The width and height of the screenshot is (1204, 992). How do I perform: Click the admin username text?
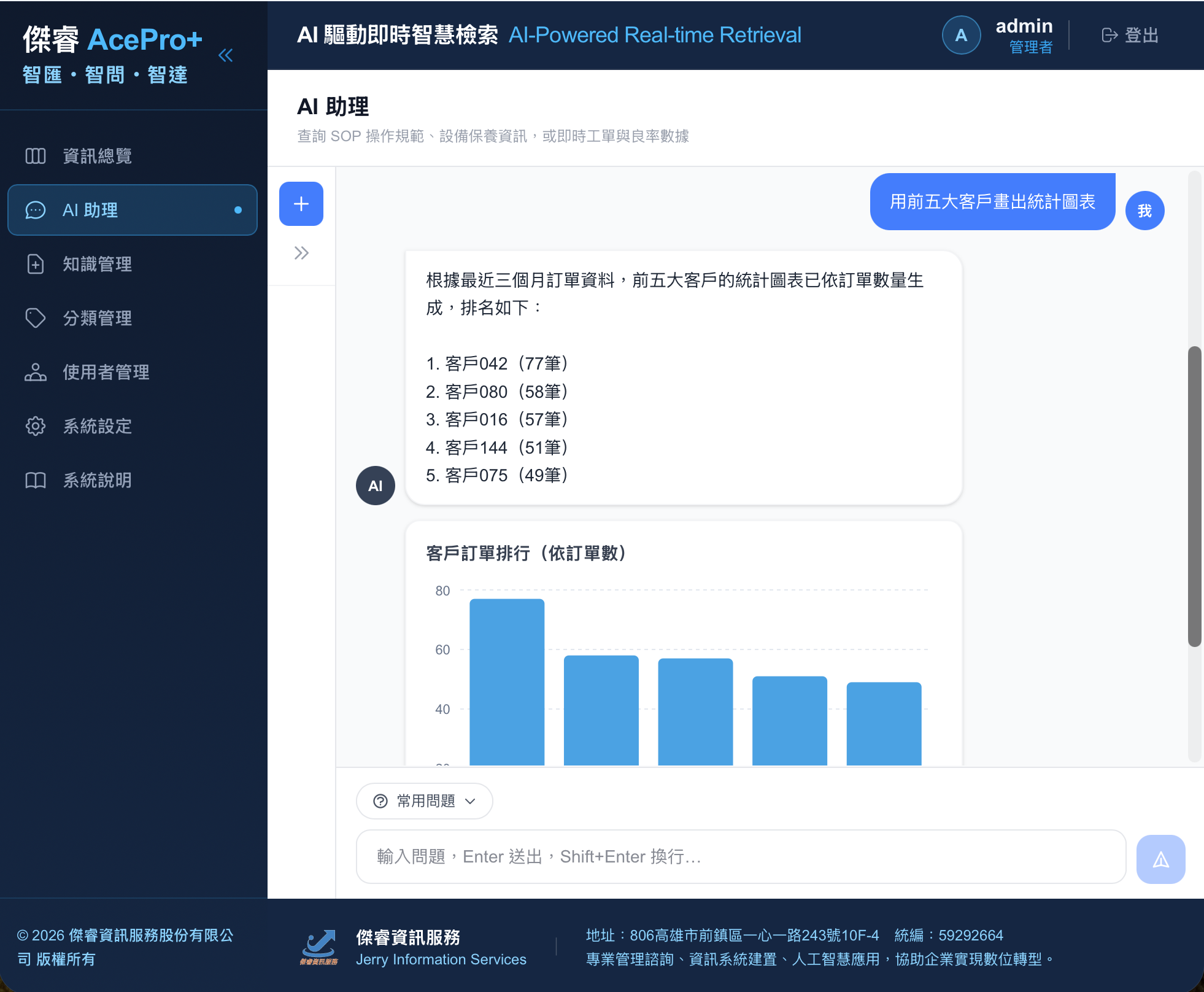1024,26
